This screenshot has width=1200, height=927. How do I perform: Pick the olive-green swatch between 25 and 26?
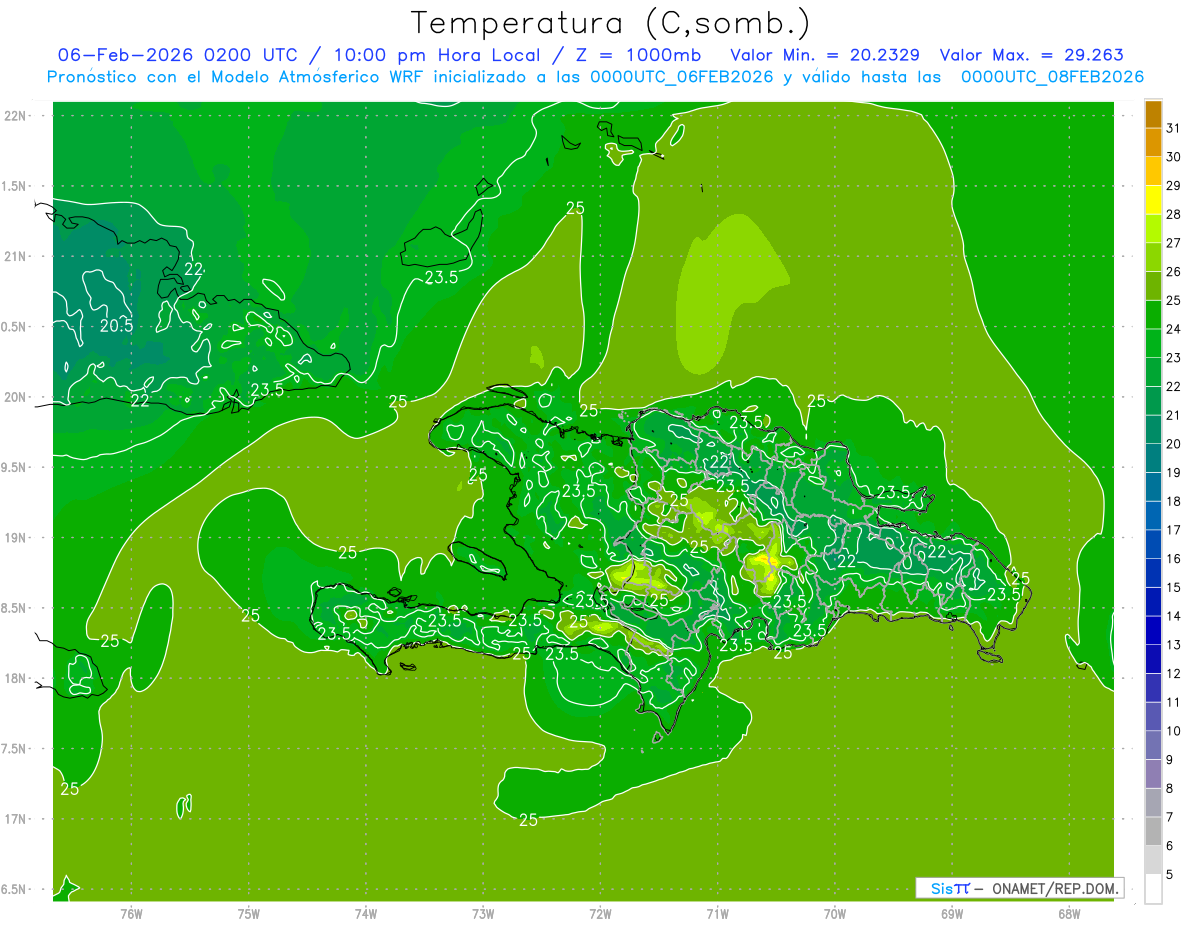tap(1153, 286)
